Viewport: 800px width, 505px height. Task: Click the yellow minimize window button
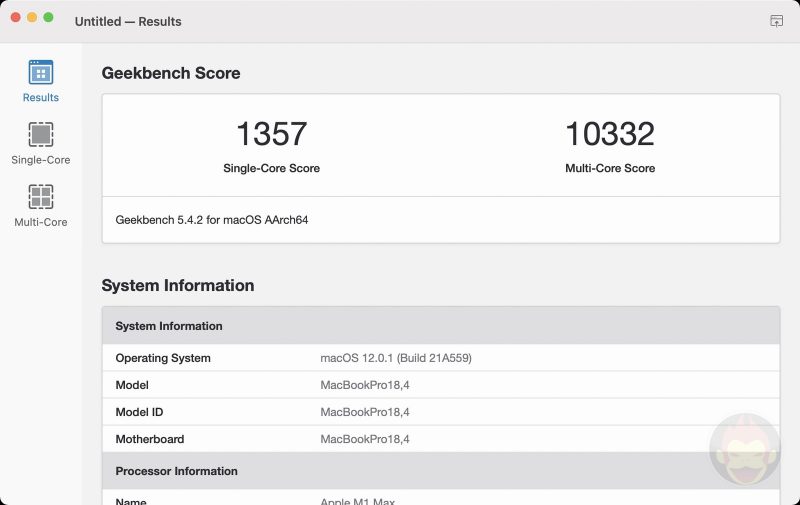[32, 17]
